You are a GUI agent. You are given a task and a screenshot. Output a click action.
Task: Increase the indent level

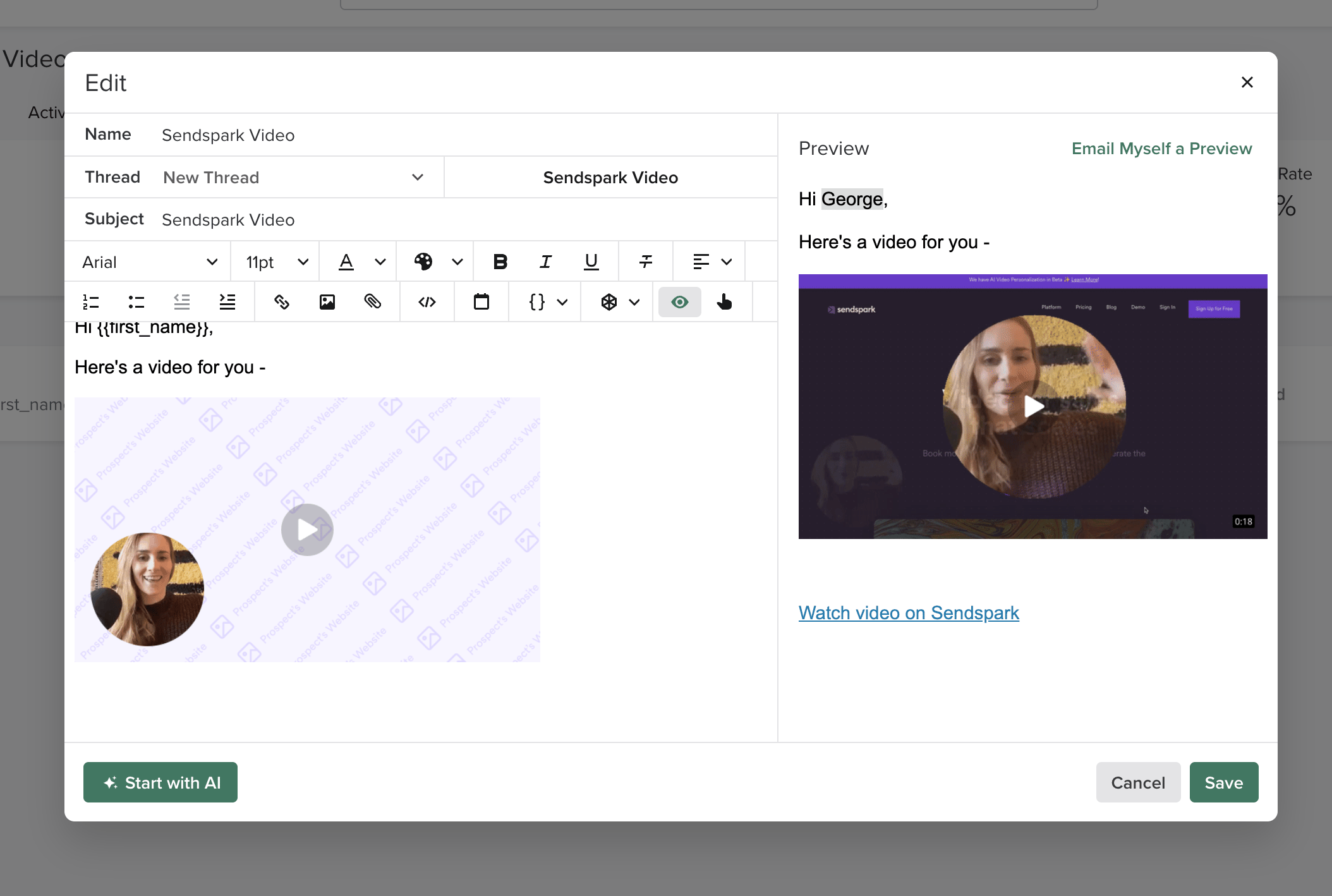[227, 302]
